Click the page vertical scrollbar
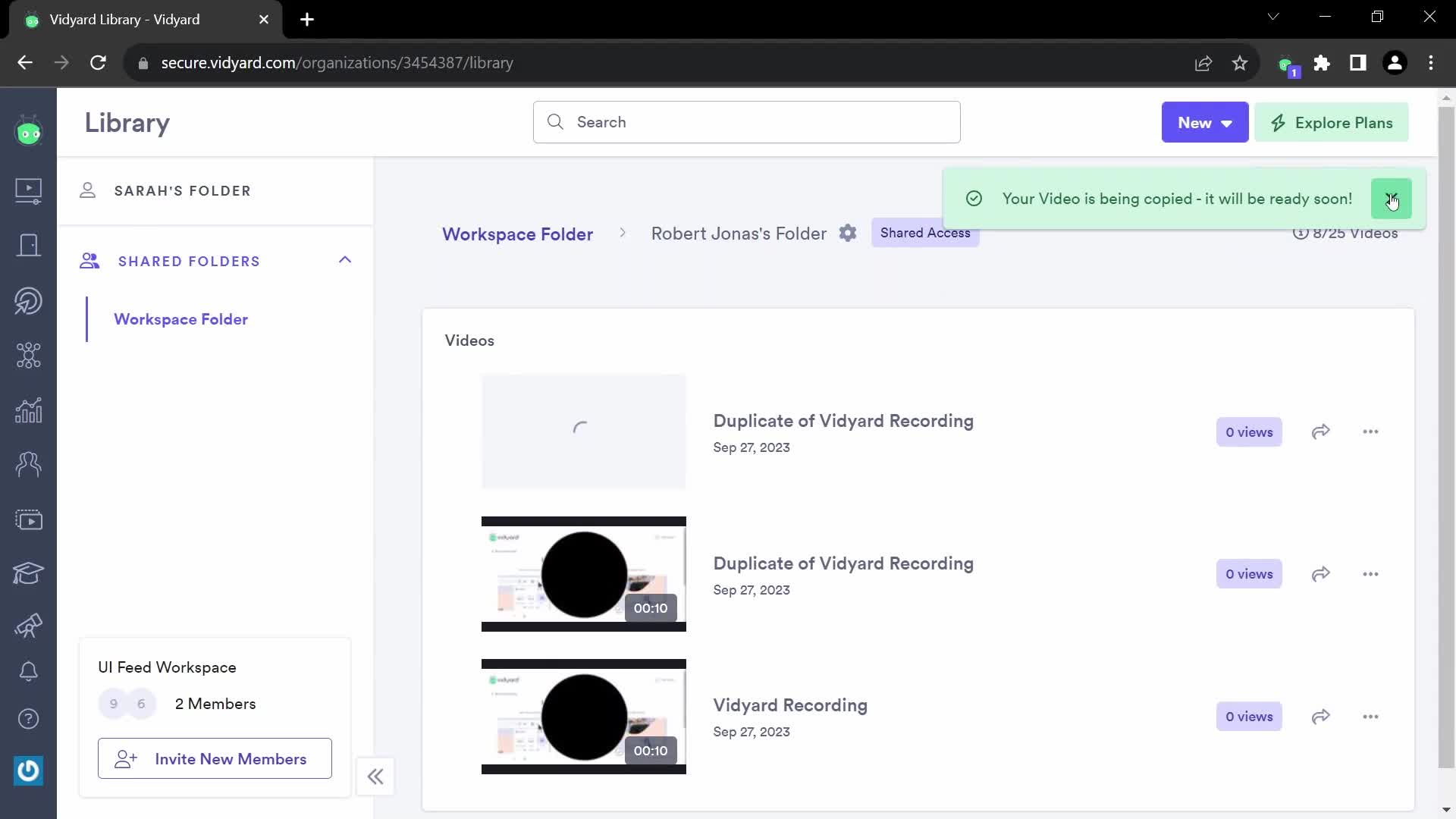This screenshot has height=819, width=1456. 1446,436
